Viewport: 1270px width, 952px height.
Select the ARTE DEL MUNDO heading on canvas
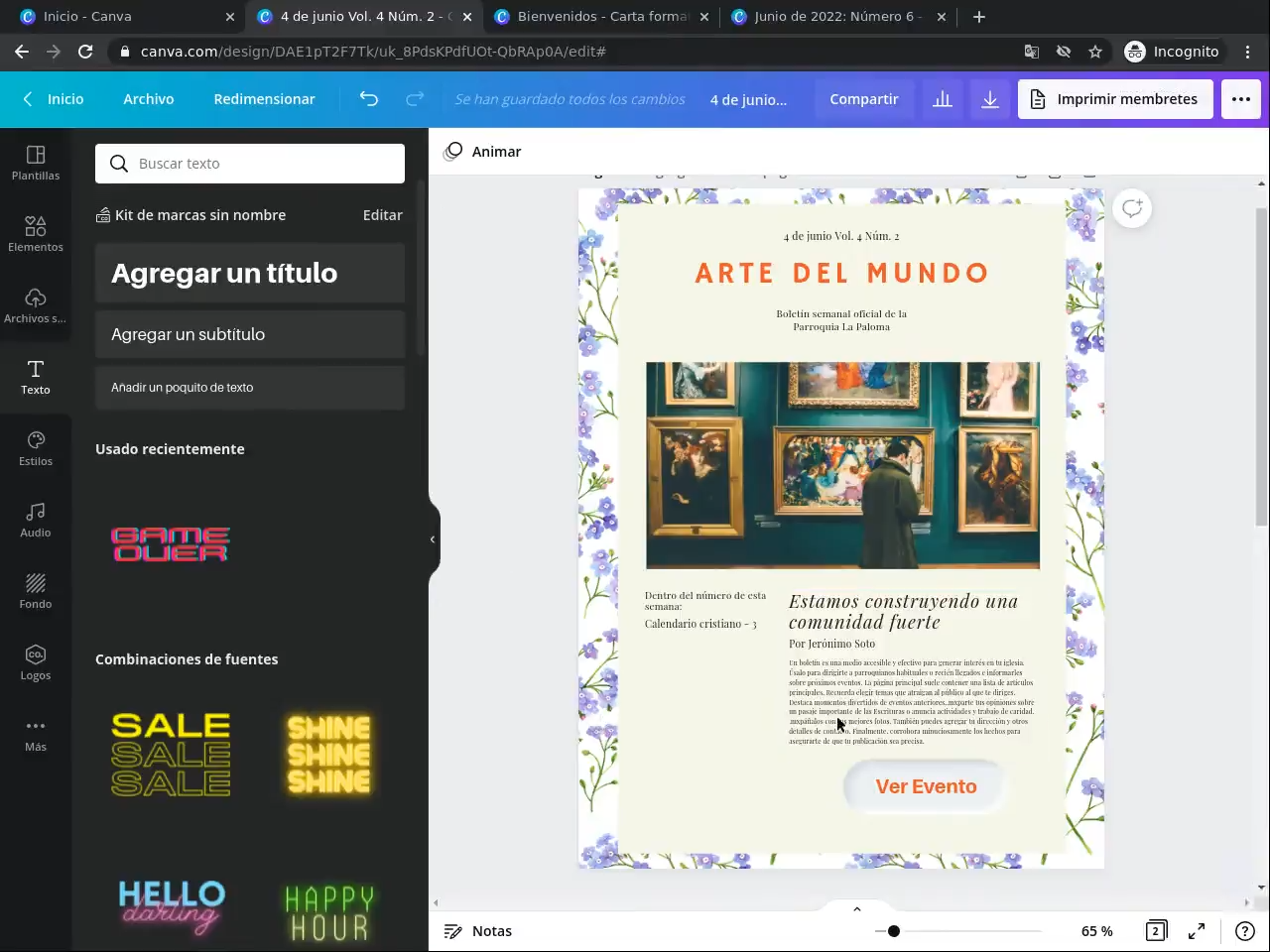coord(842,273)
